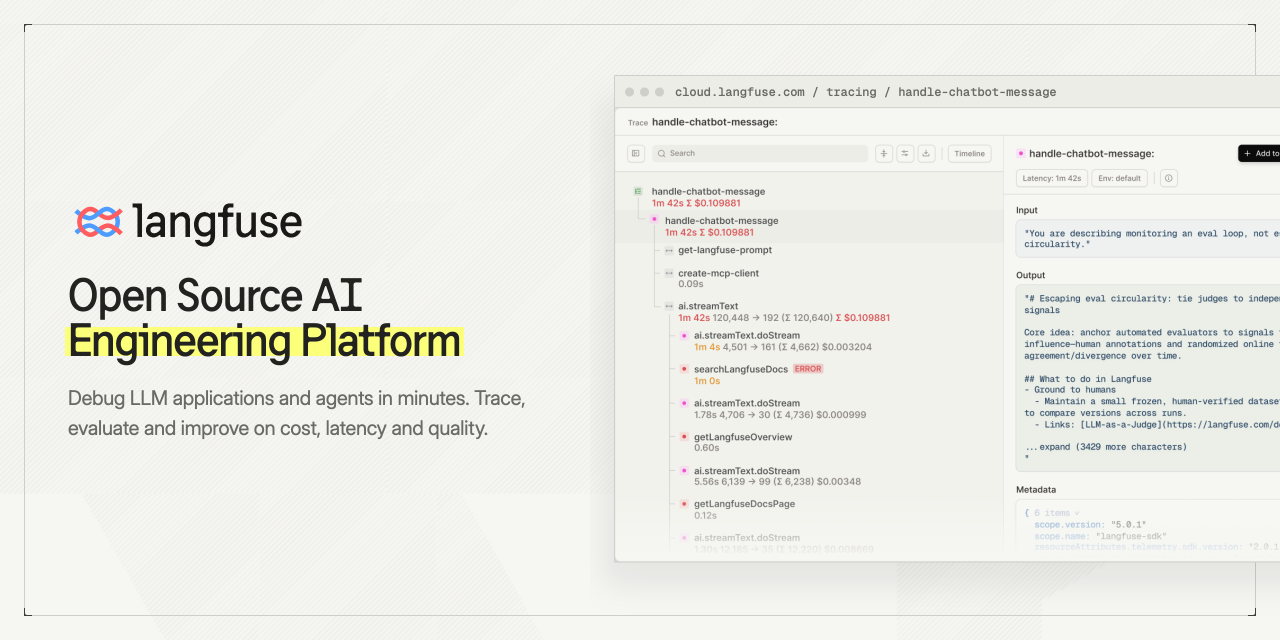Click the green trace icon of the root handle-chatbot-message

pyautogui.click(x=638, y=191)
